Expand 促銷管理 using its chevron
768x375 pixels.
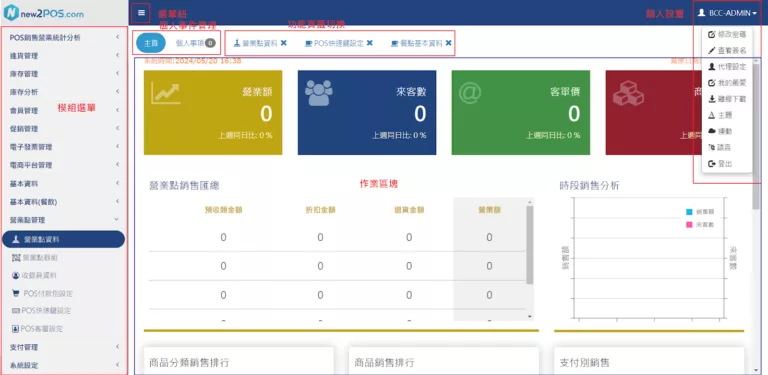click(118, 128)
